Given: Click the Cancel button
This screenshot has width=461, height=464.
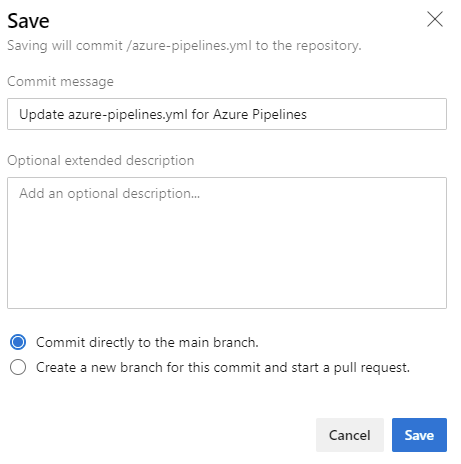Looking at the screenshot, I should 350,435.
